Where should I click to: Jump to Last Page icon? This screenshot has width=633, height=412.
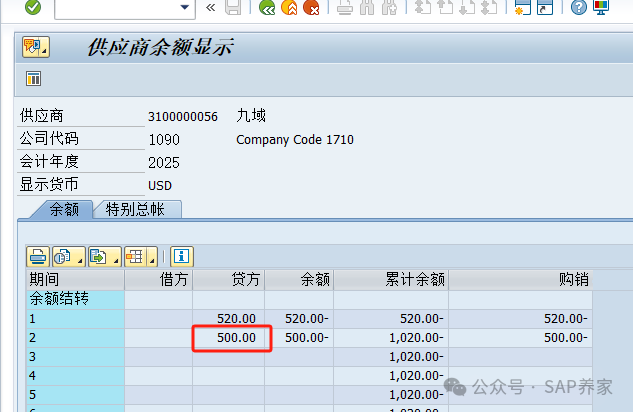coord(489,7)
